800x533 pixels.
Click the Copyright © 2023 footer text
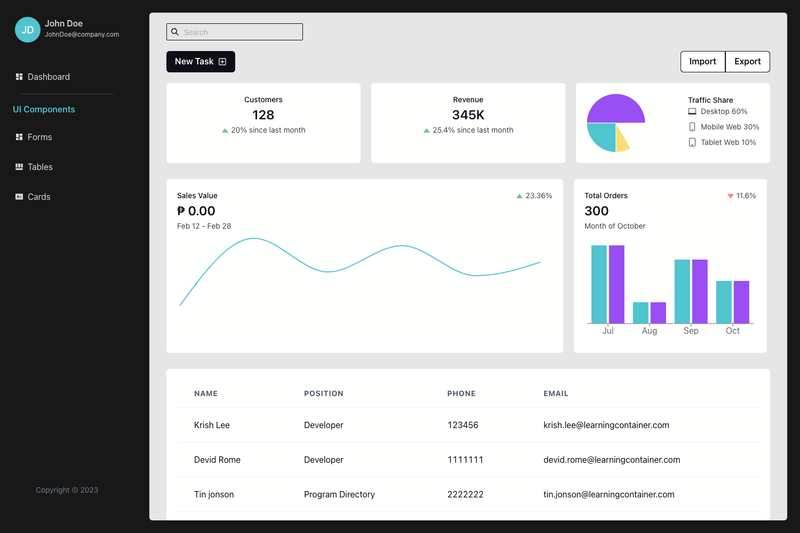pyautogui.click(x=67, y=490)
